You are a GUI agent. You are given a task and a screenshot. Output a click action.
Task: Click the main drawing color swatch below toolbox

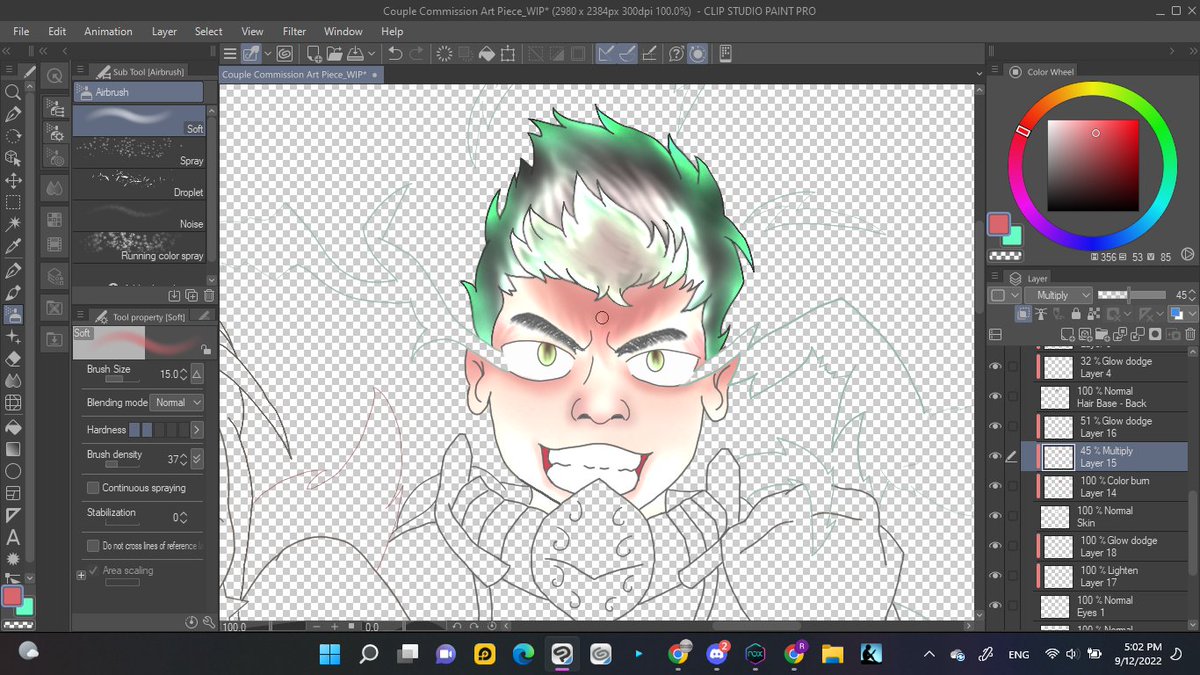(11, 596)
